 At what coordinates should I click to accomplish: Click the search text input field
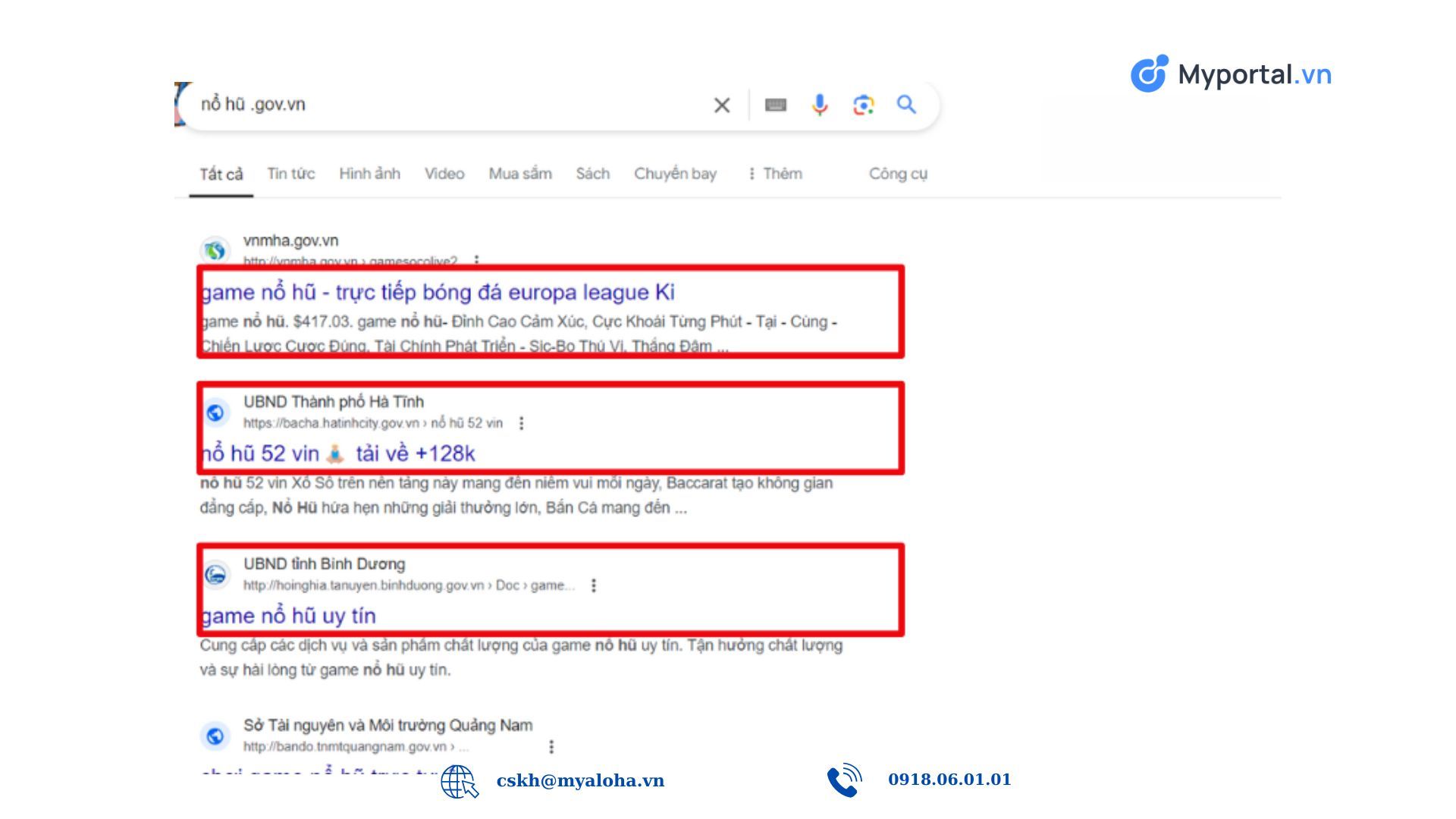[447, 105]
